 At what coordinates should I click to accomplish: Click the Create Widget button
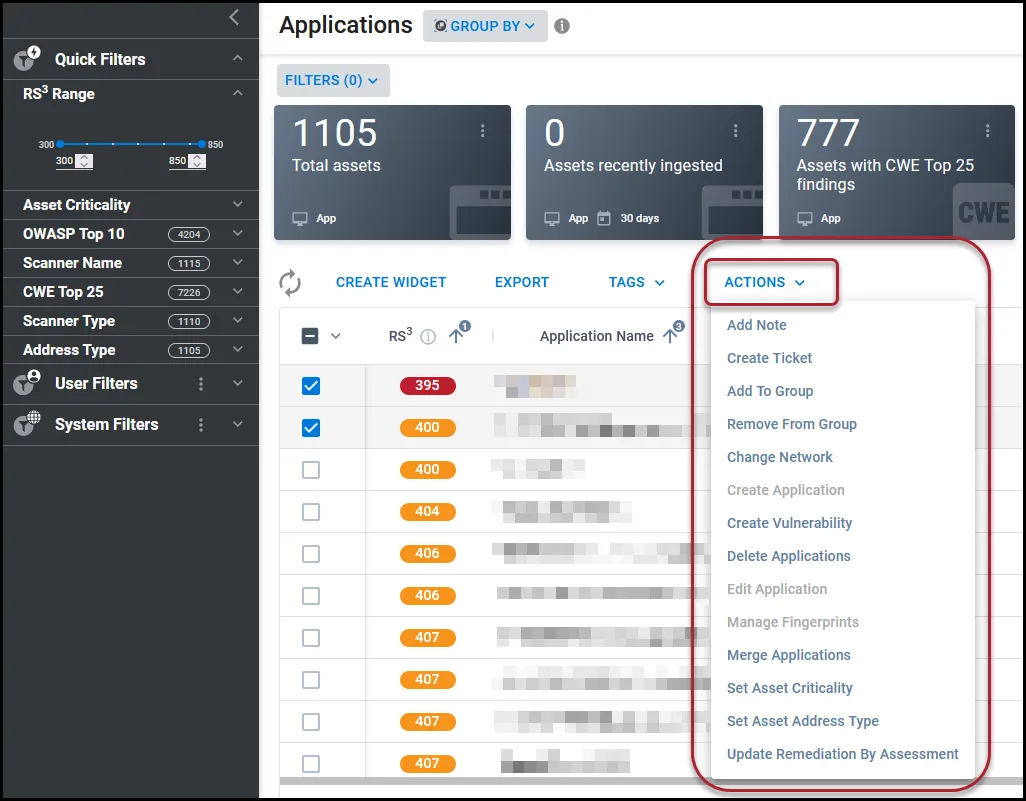391,283
